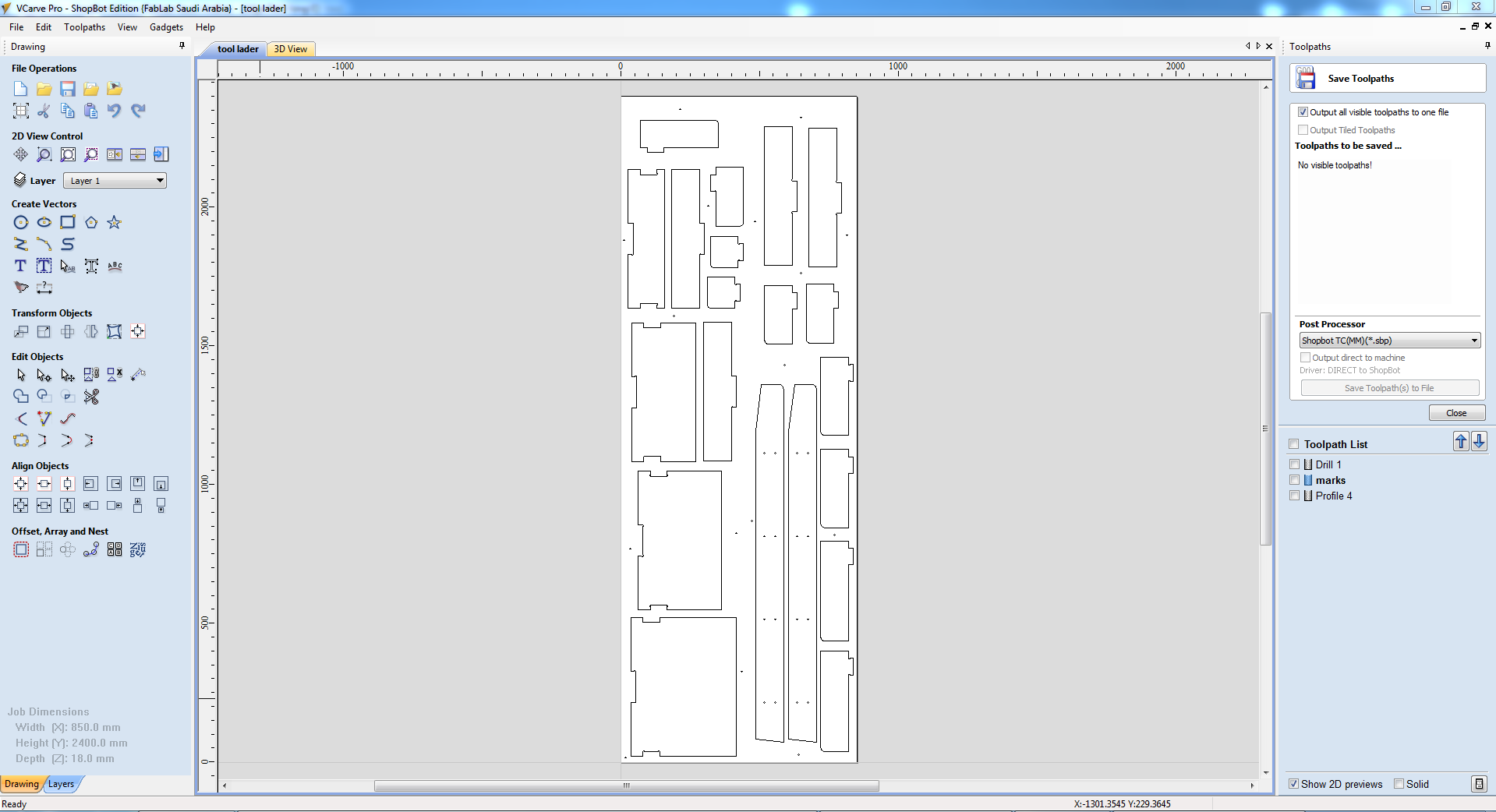1496x812 pixels.
Task: Click the Toolpaths panel pin icon
Action: tap(1487, 46)
